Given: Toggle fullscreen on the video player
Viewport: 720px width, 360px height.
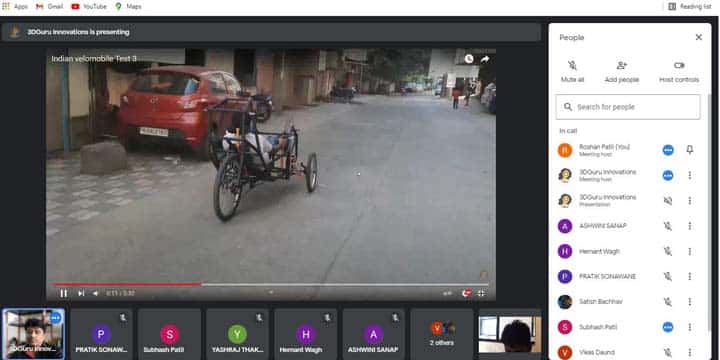Looking at the screenshot, I should [x=481, y=293].
